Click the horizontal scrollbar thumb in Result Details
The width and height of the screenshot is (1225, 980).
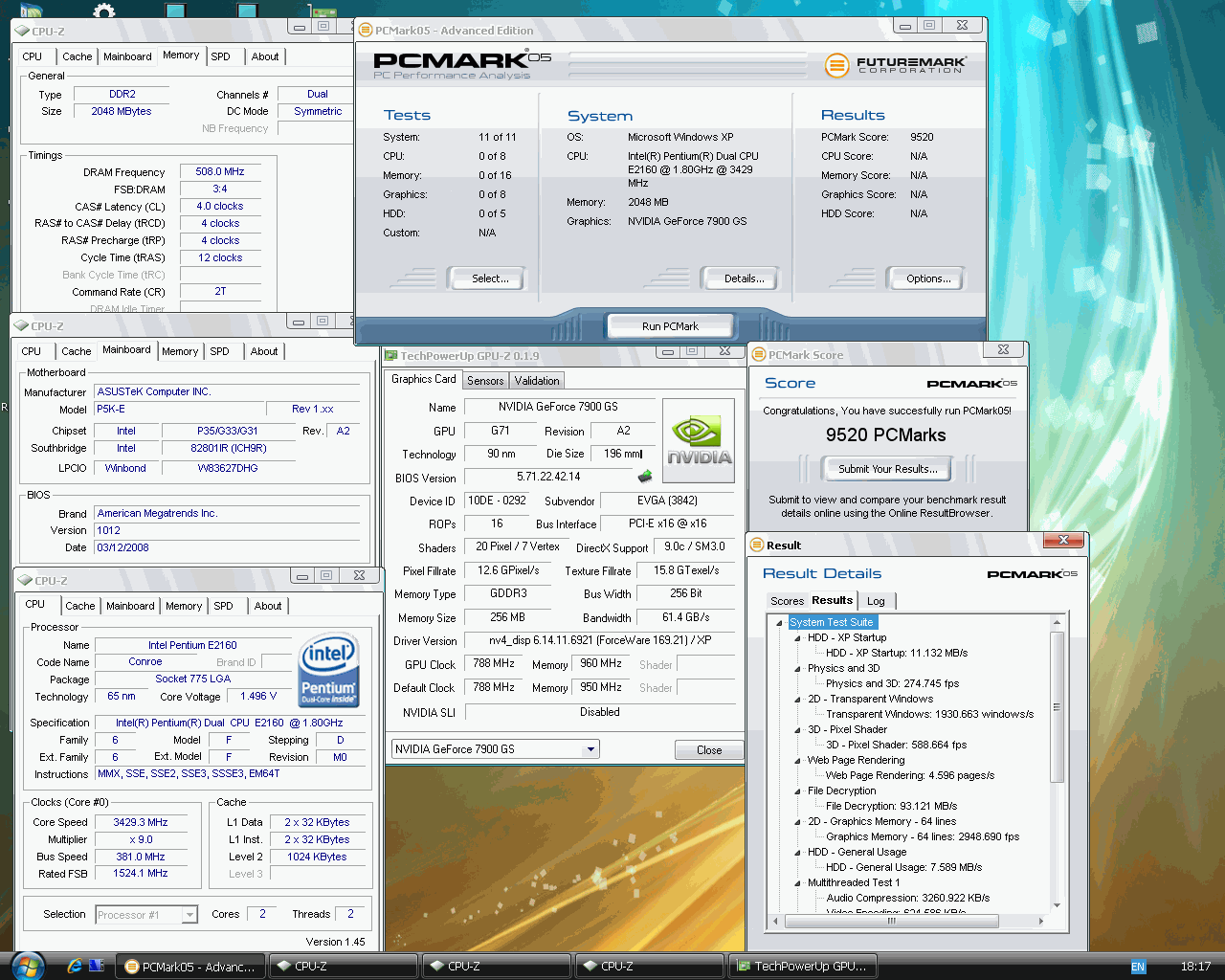click(891, 921)
